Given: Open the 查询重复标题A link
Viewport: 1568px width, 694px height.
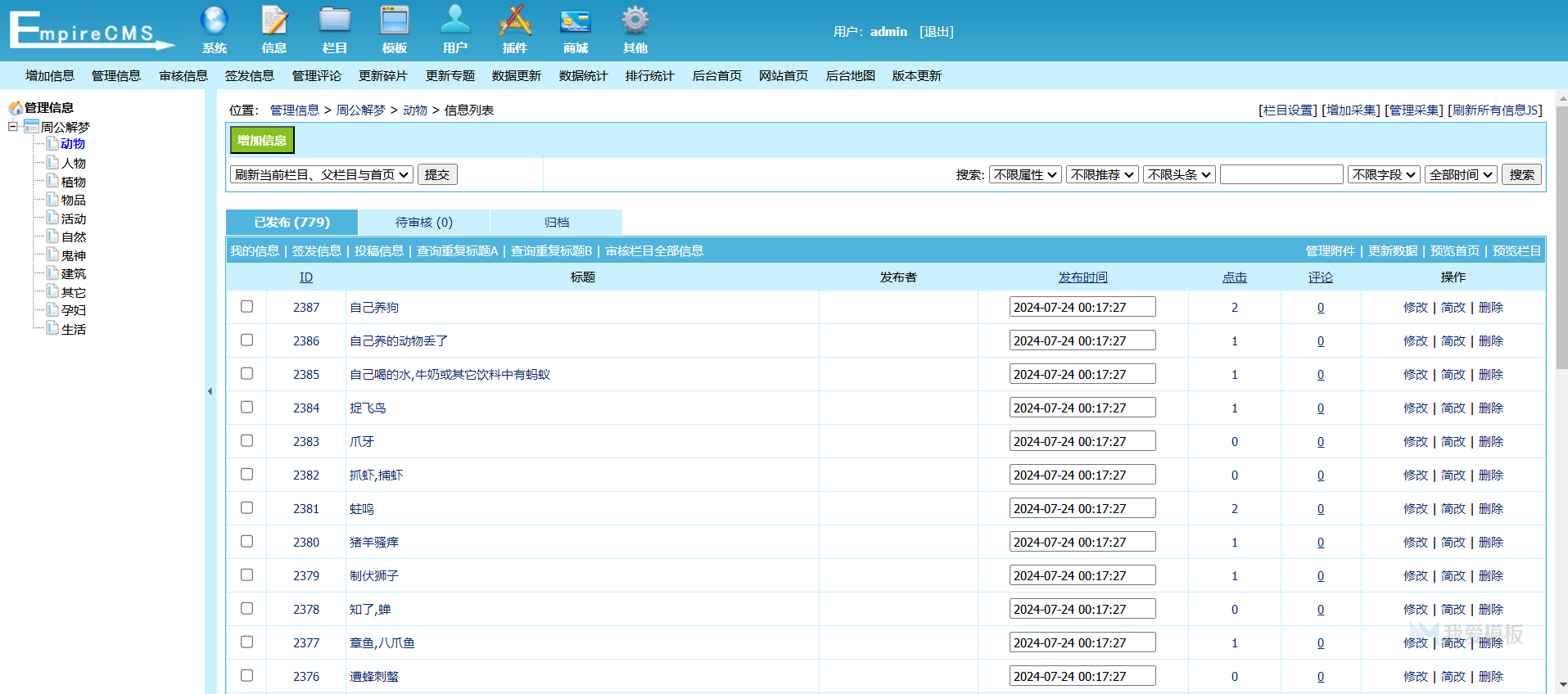Looking at the screenshot, I should pyautogui.click(x=457, y=250).
